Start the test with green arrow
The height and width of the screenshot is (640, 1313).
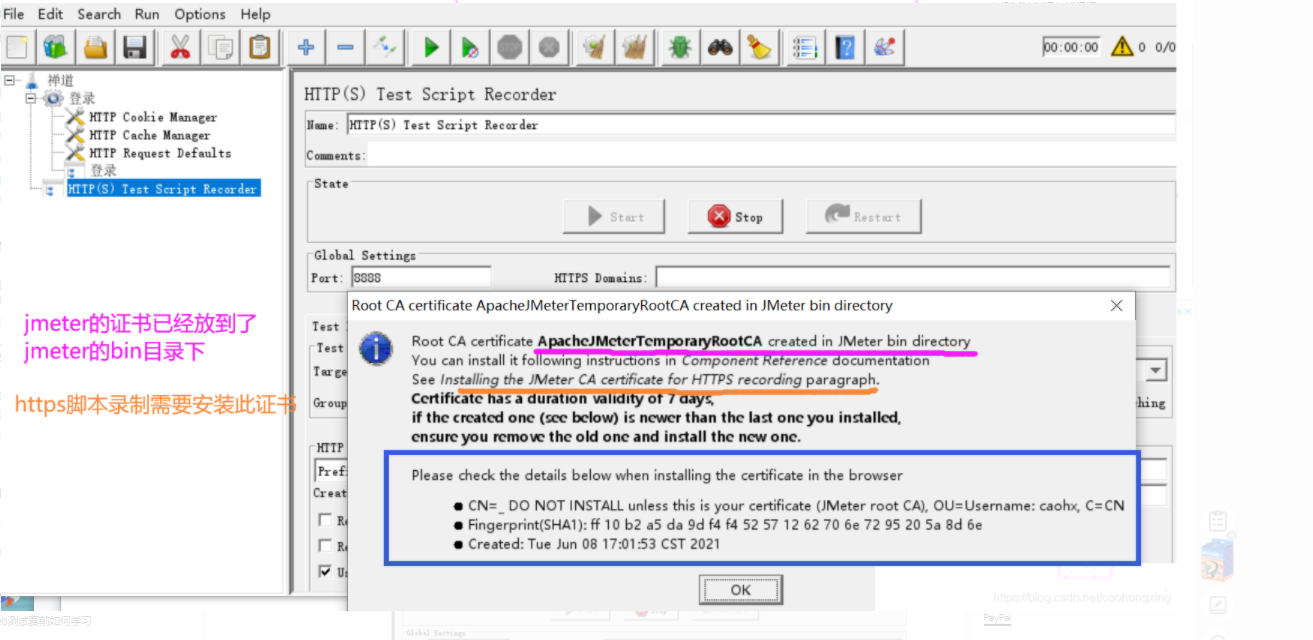click(x=431, y=47)
